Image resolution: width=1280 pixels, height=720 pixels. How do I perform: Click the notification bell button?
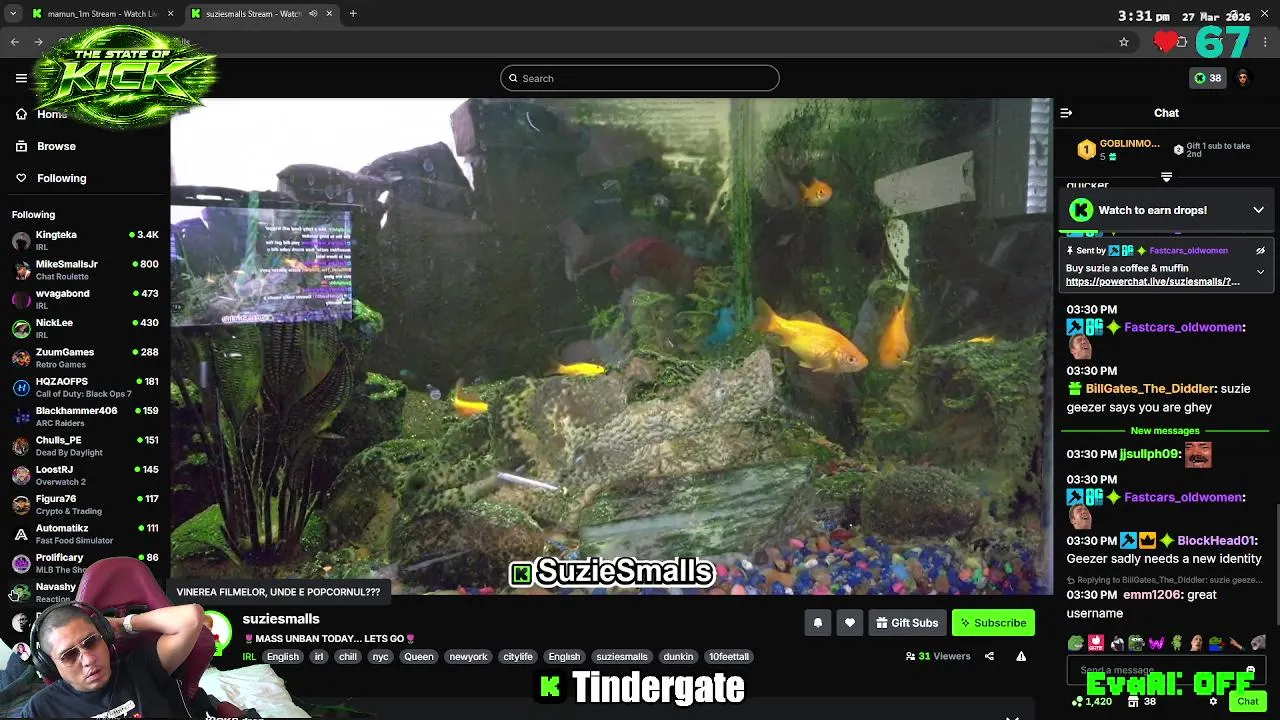tap(818, 623)
